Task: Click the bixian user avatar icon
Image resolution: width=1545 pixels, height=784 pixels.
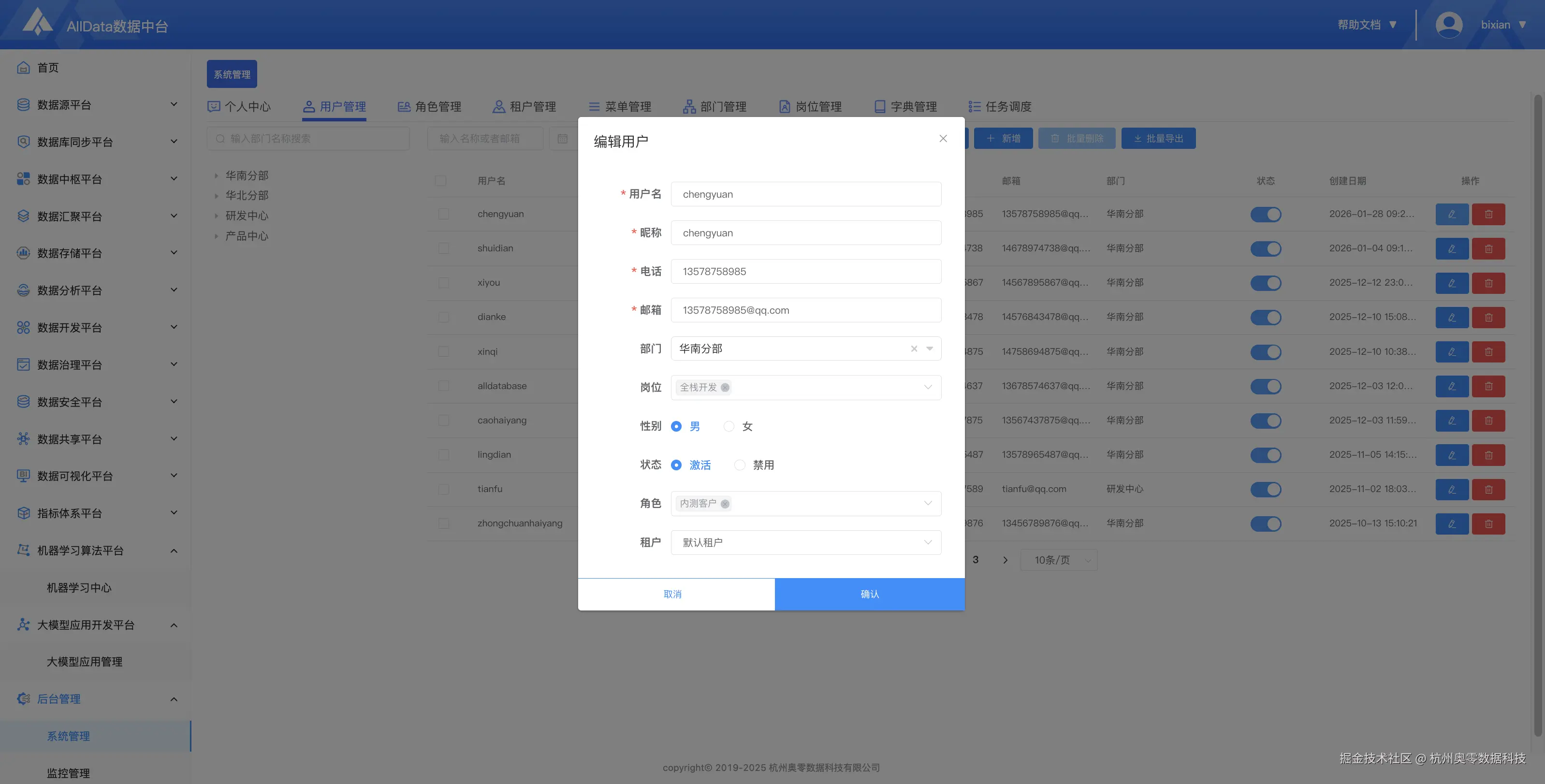Action: (1448, 25)
